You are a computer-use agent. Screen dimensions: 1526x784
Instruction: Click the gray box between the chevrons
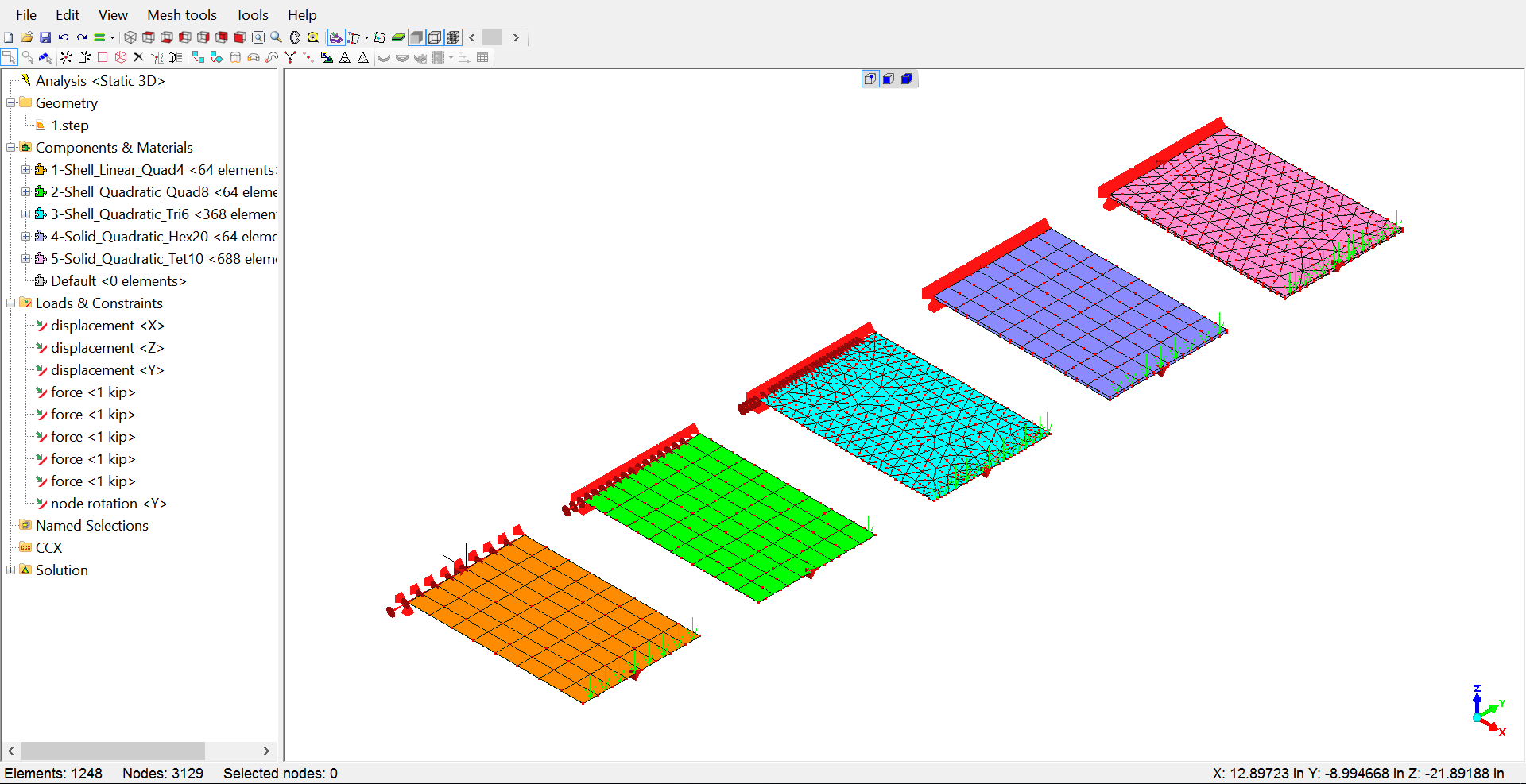point(493,37)
